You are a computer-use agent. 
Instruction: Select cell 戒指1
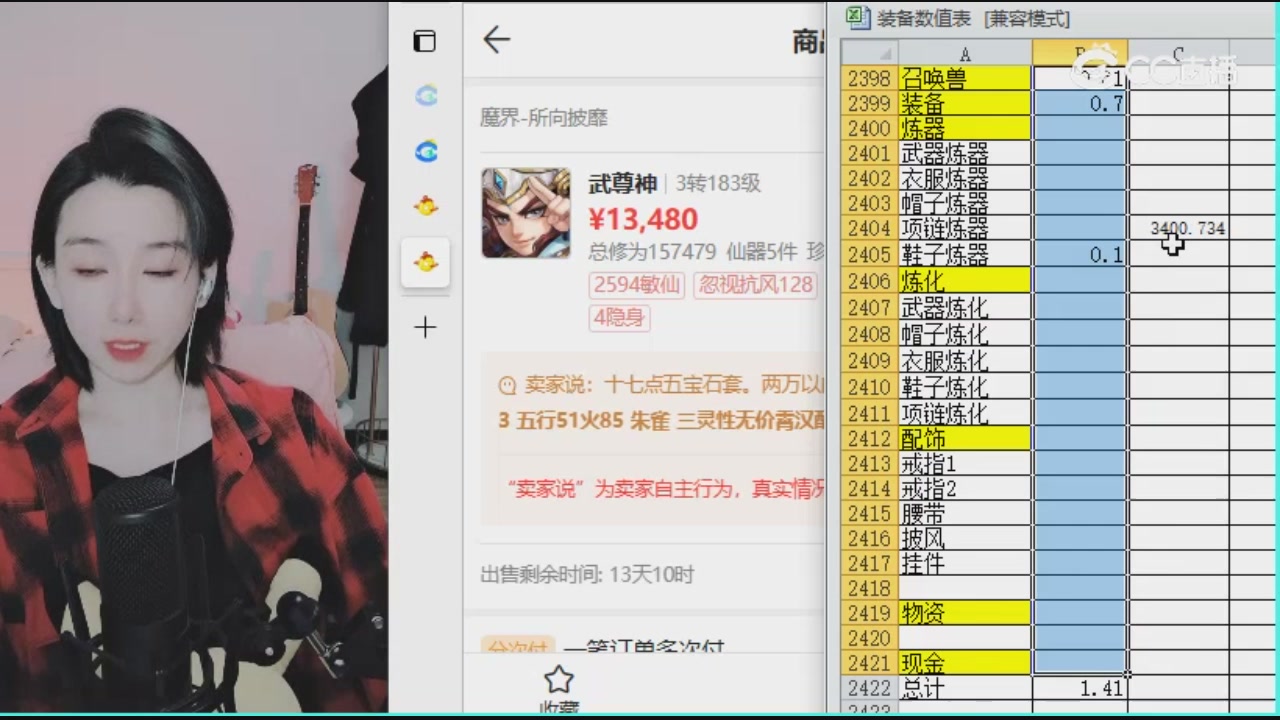[965, 463]
